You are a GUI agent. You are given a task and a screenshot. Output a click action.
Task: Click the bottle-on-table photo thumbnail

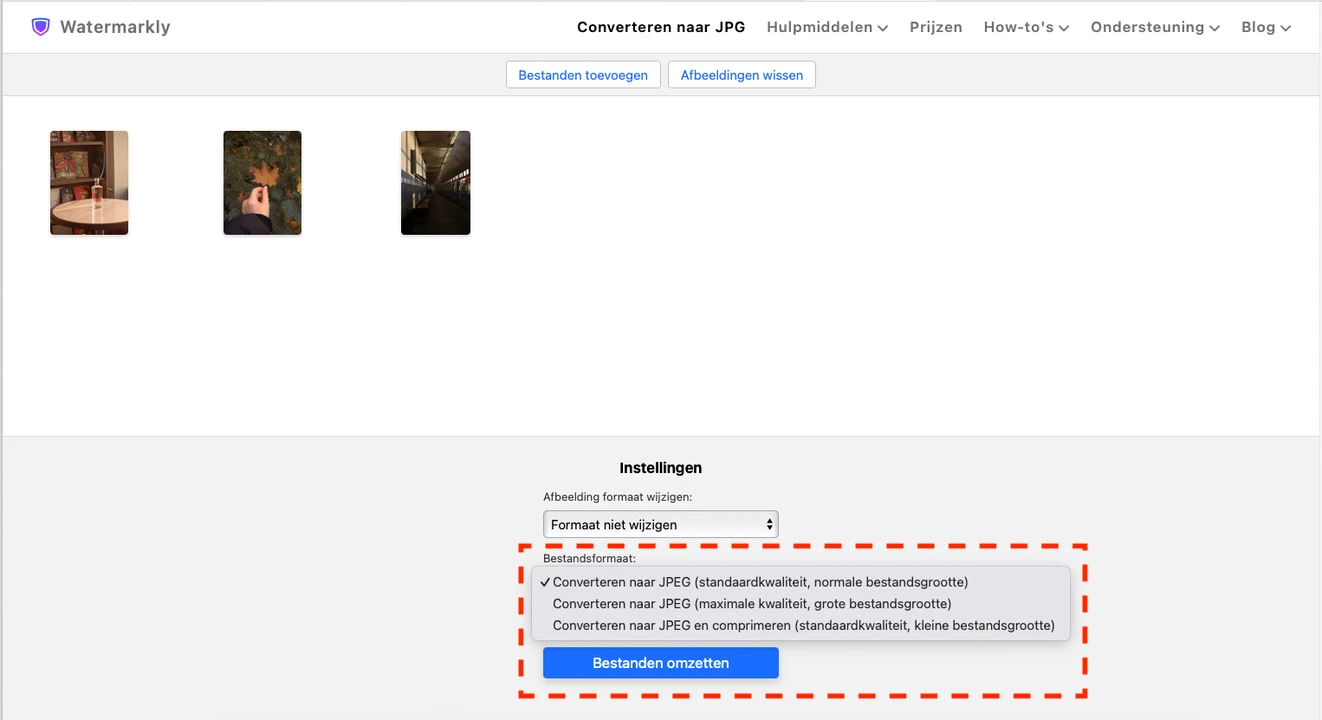(89, 182)
